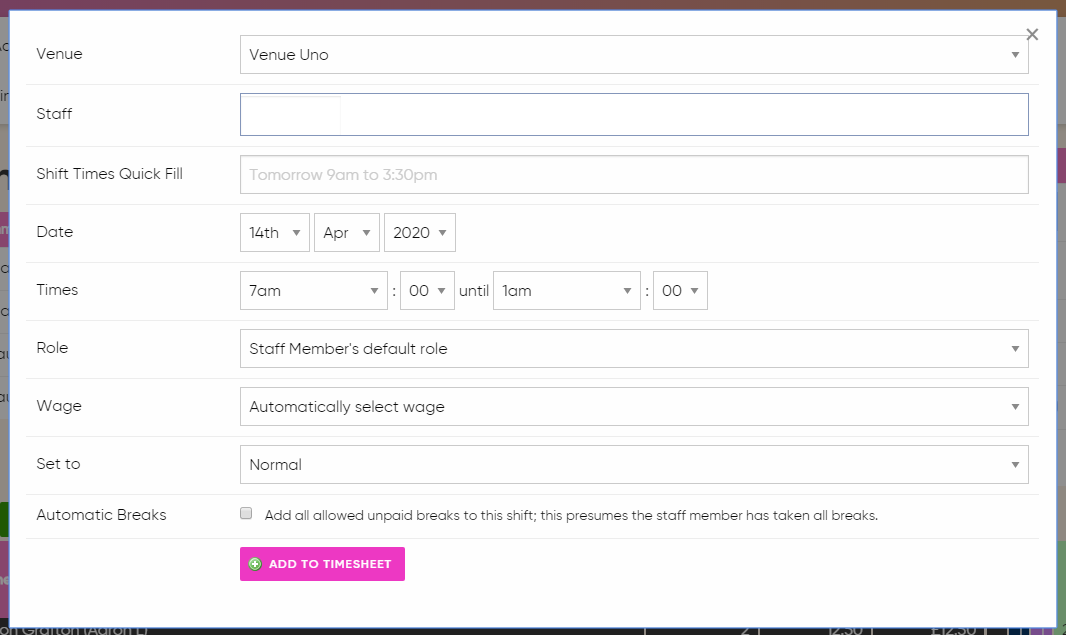Image resolution: width=1066 pixels, height=635 pixels.
Task: Open the month dropdown showing Apr
Action: click(x=347, y=233)
